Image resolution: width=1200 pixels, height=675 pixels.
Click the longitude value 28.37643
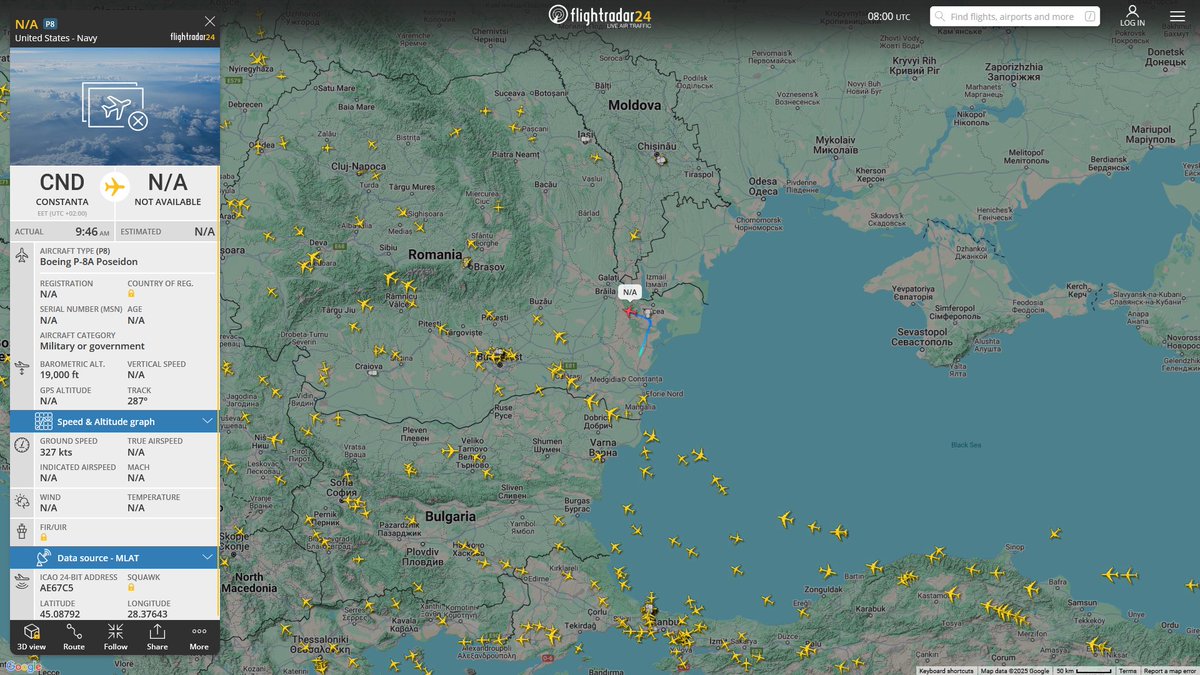point(147,614)
